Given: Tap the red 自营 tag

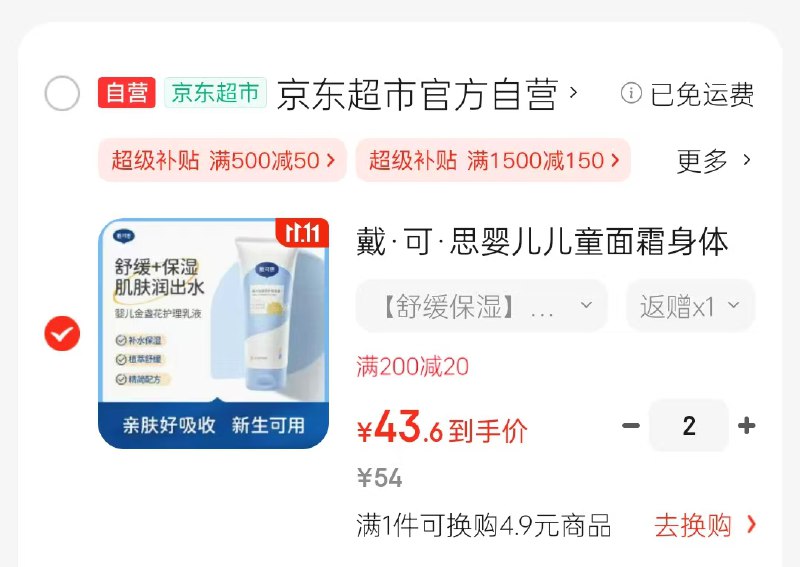Looking at the screenshot, I should pyautogui.click(x=127, y=93).
